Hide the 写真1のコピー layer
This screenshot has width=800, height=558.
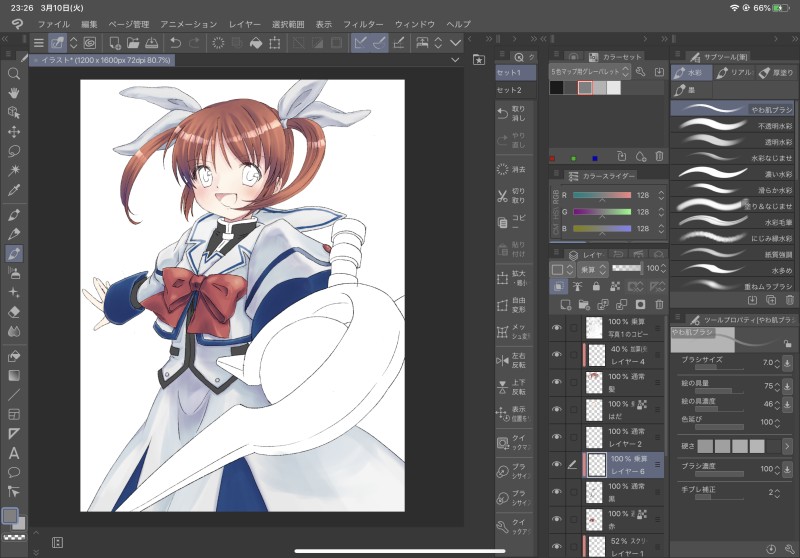pyautogui.click(x=557, y=327)
